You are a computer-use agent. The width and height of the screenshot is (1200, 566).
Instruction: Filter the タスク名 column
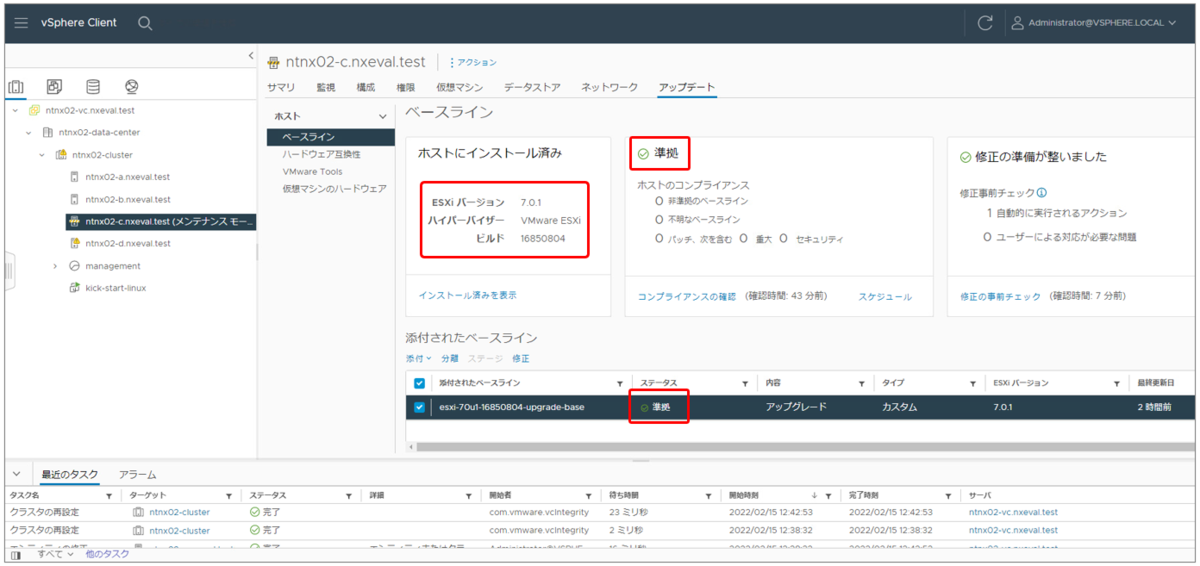(109, 496)
